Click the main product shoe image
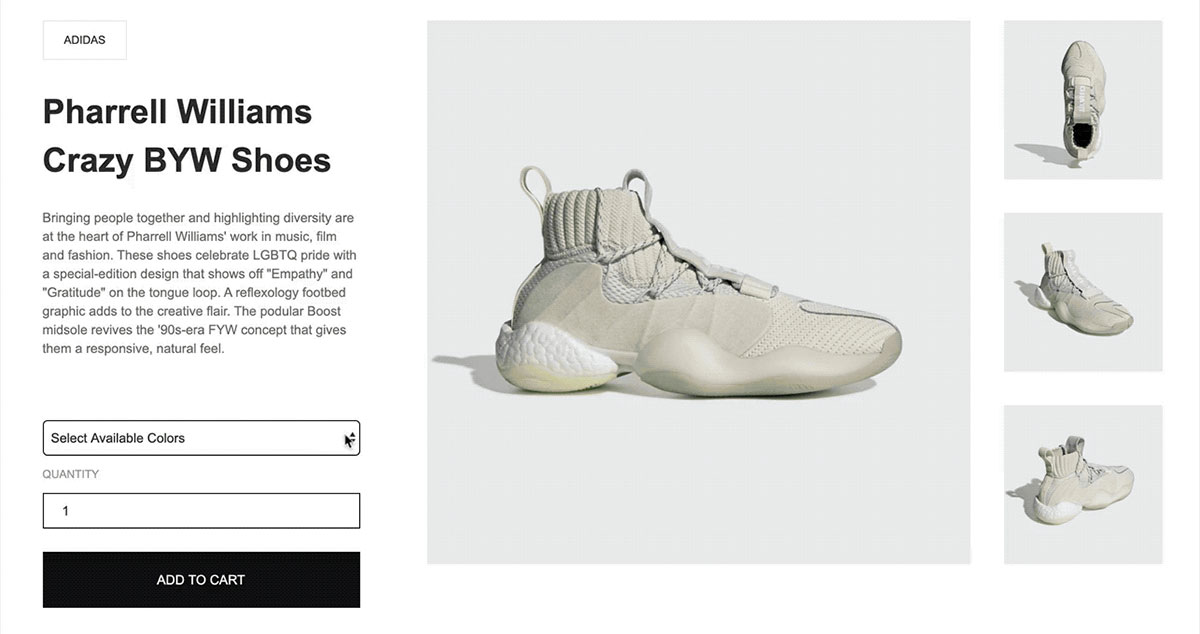The width and height of the screenshot is (1200, 634). click(x=699, y=292)
